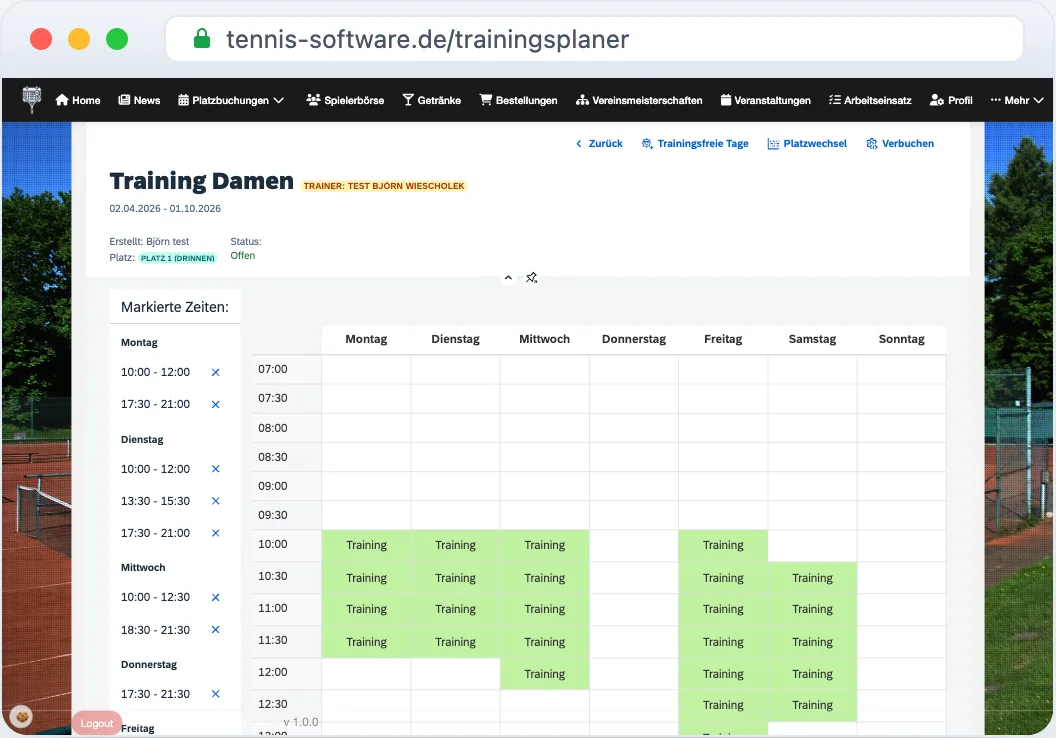Click the PLATZ 1 (DRINNEN) badge
Screen dimensions: 1056x738
[x=178, y=258]
